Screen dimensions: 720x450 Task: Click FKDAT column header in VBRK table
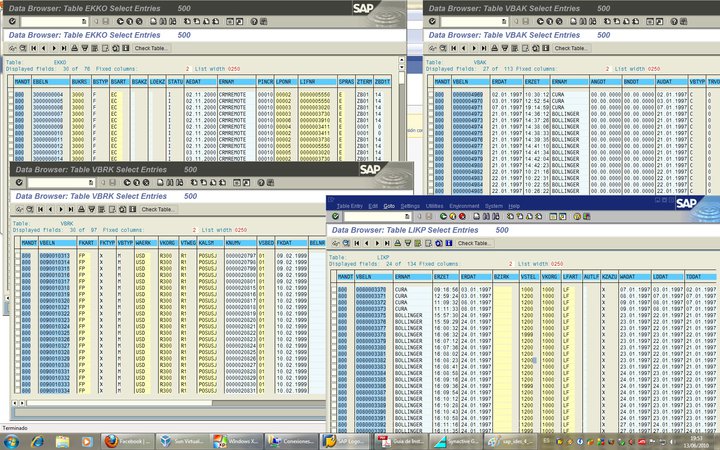pyautogui.click(x=291, y=243)
